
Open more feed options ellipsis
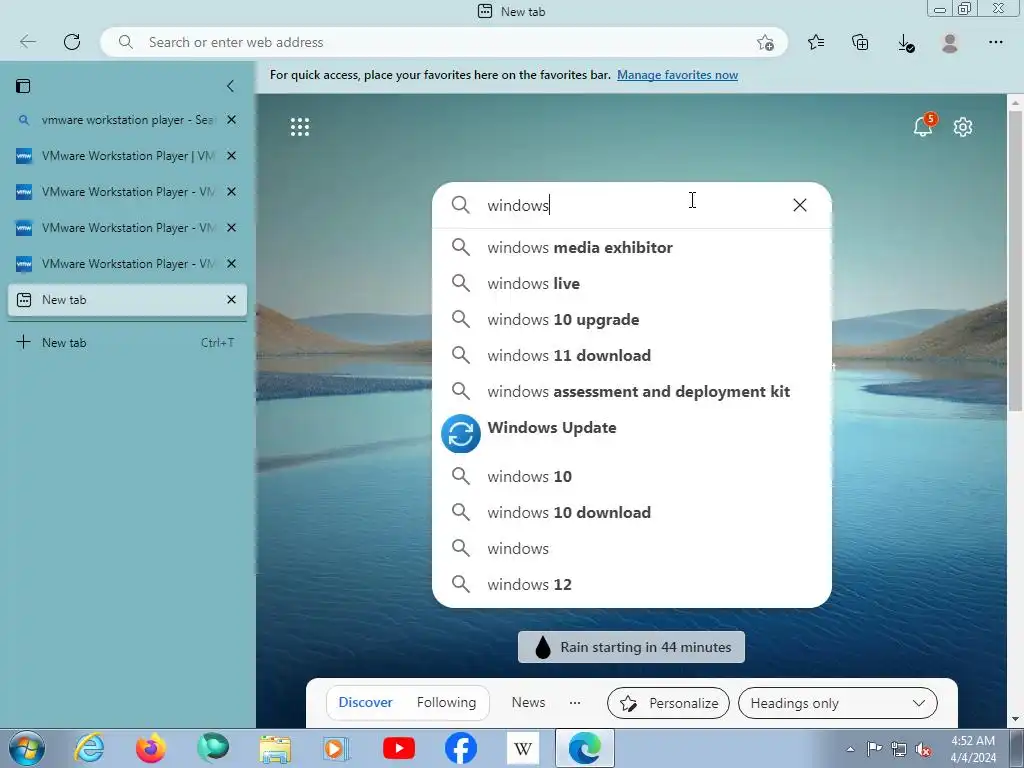pos(575,703)
